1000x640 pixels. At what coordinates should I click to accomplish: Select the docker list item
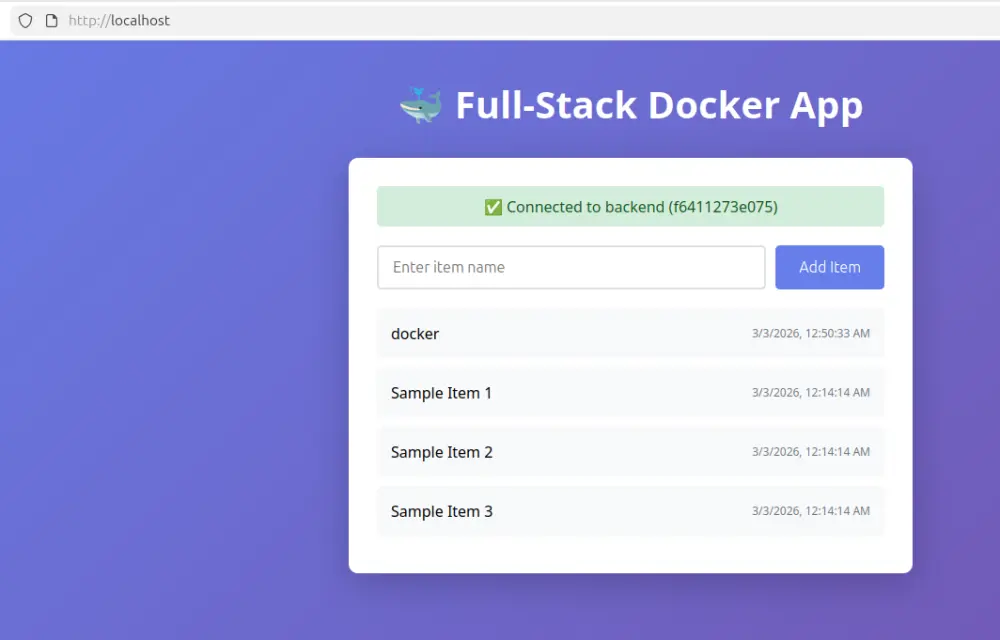pos(630,333)
